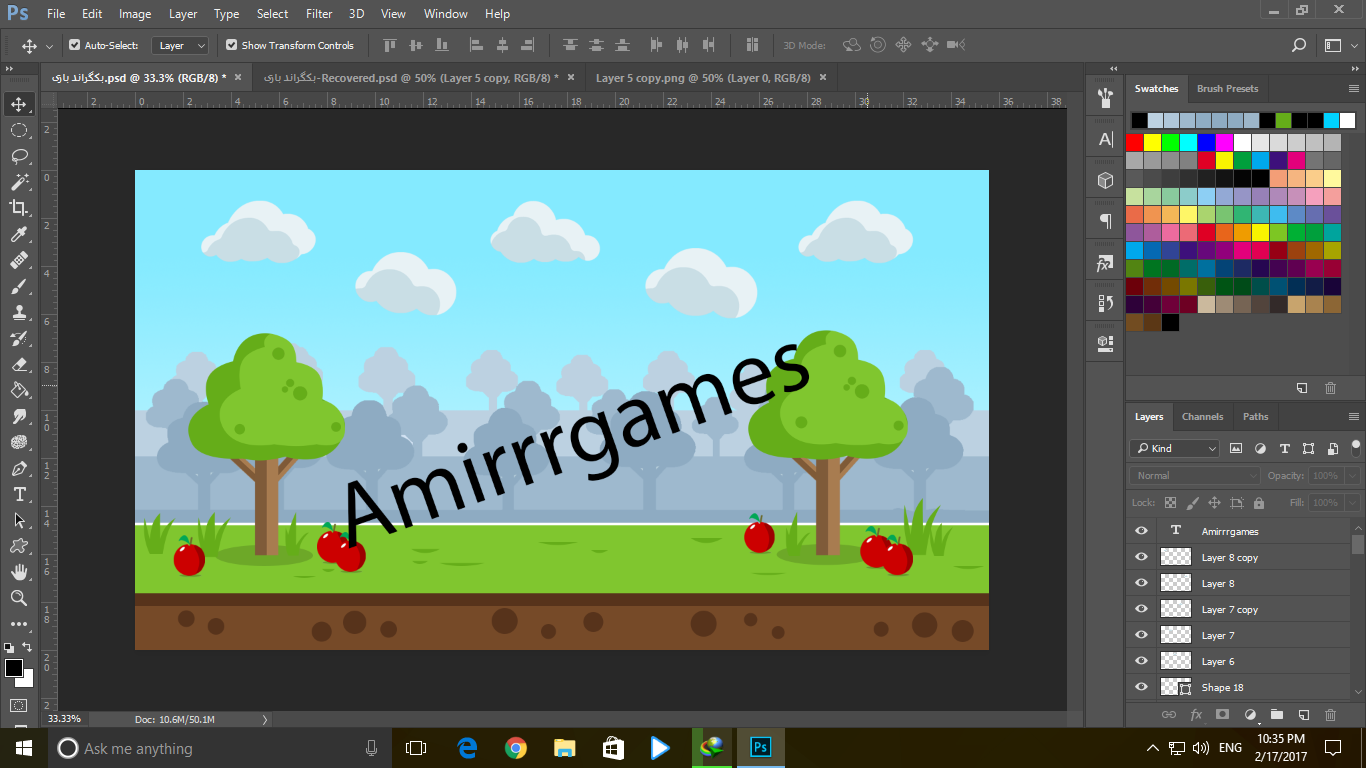Switch to the Channels tab
The image size is (1366, 768).
(x=1202, y=417)
